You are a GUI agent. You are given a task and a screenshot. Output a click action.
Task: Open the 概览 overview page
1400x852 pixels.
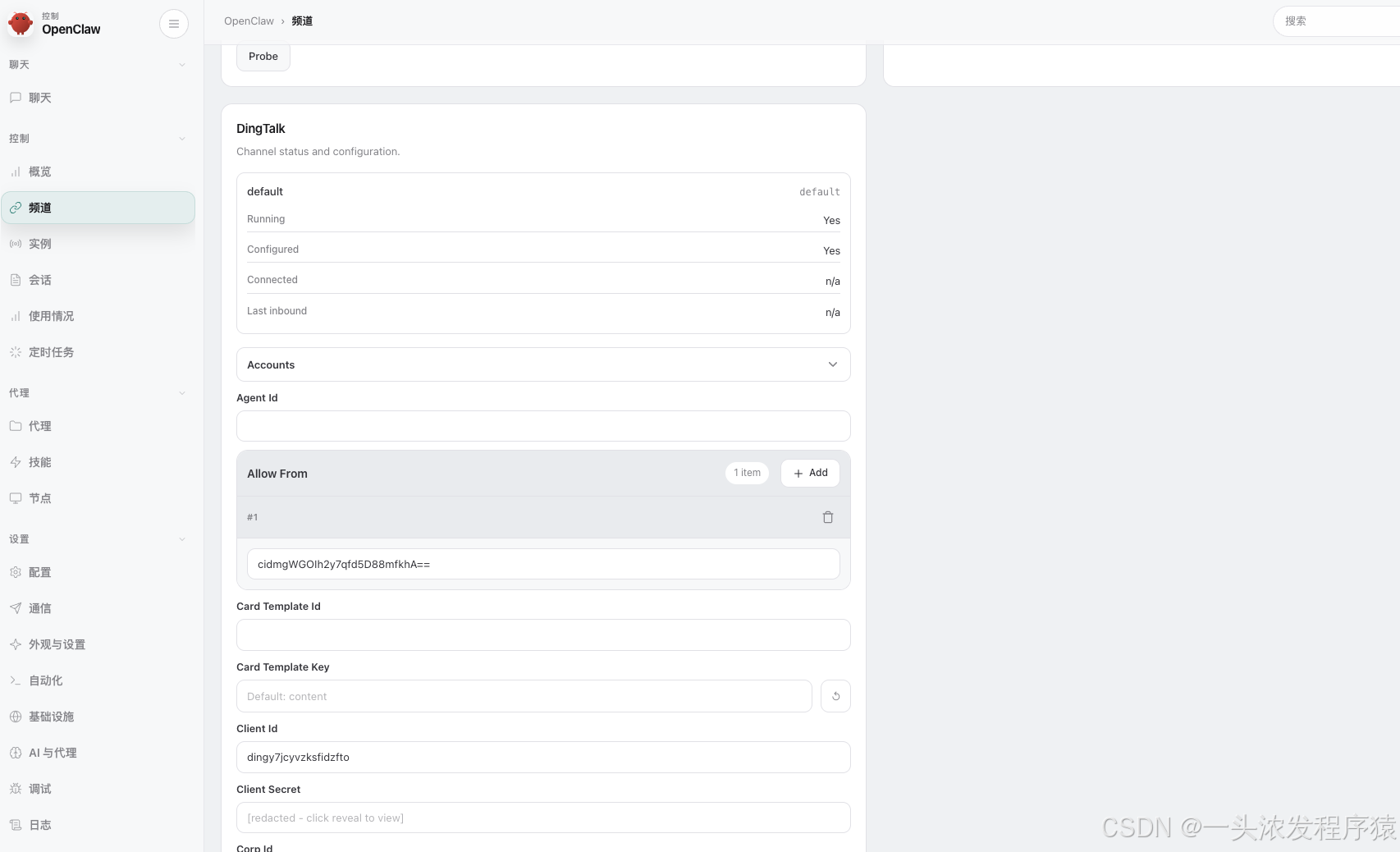coord(98,172)
